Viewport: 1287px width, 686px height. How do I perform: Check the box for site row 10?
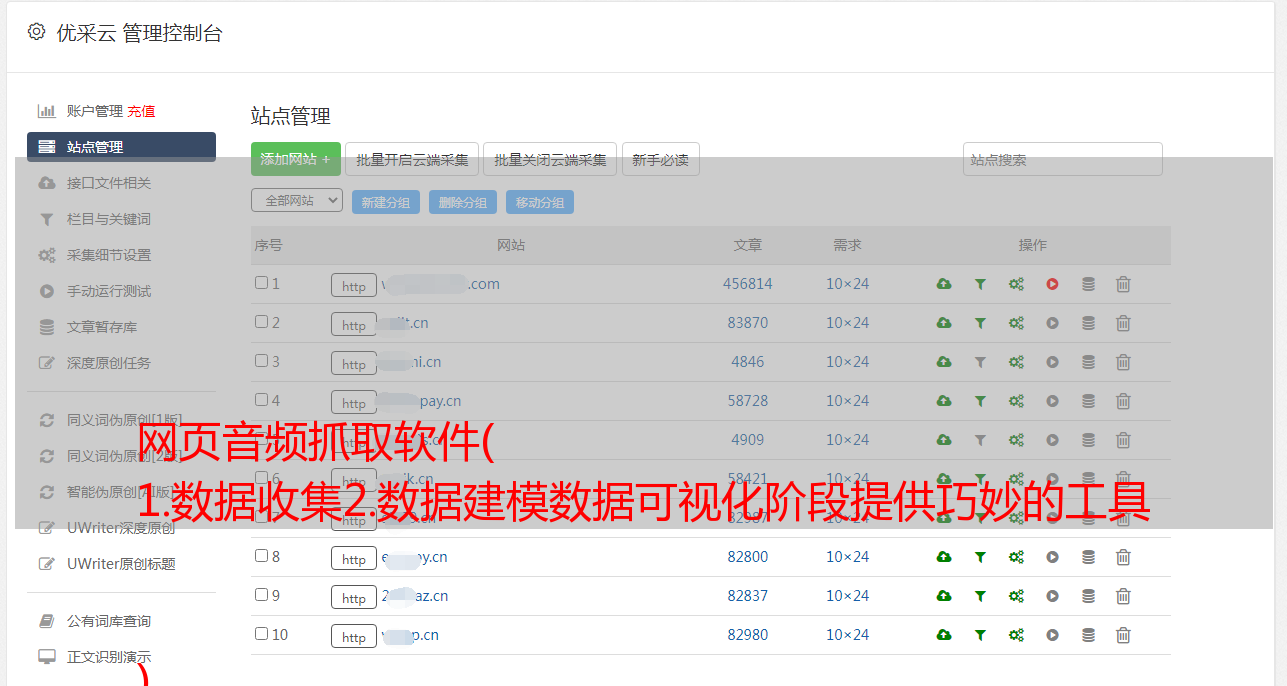tap(261, 634)
